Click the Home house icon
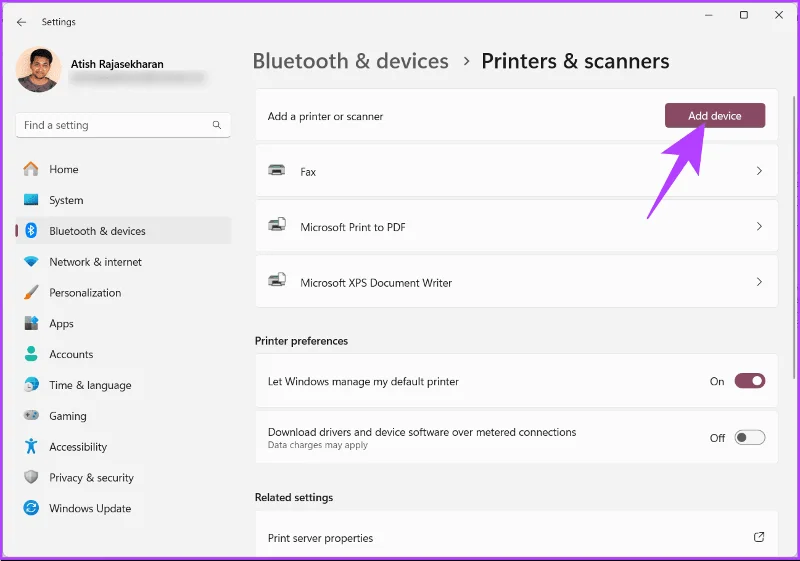800x561 pixels. pyautogui.click(x=31, y=169)
